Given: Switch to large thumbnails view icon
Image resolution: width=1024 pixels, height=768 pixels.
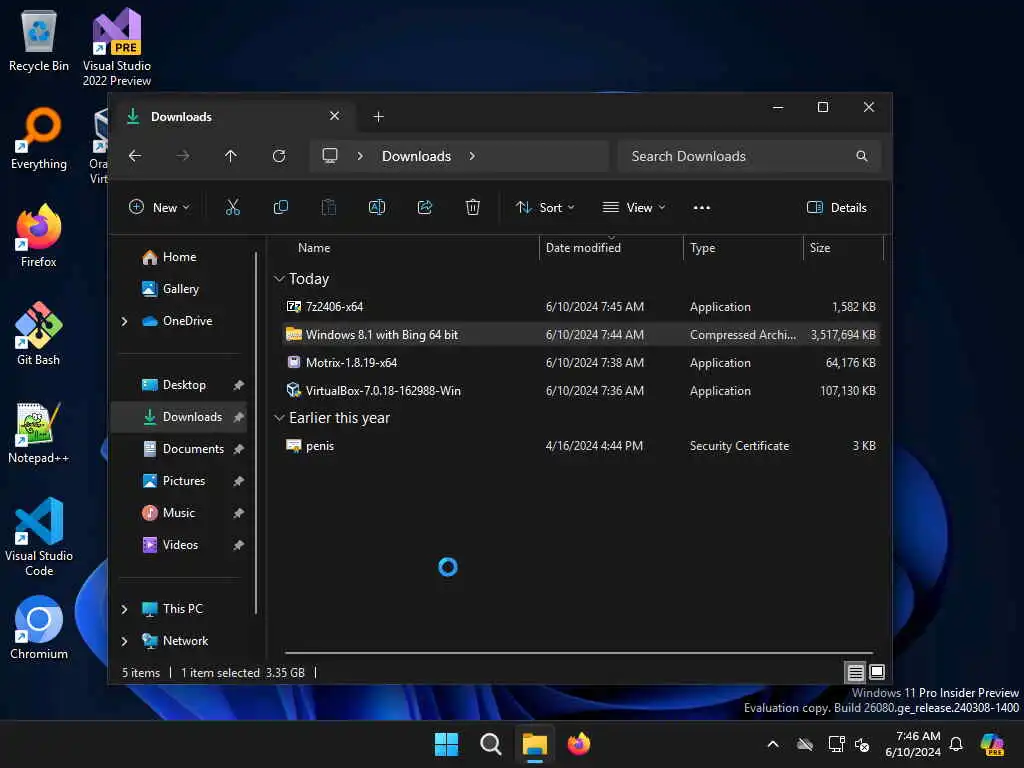Looking at the screenshot, I should (877, 672).
